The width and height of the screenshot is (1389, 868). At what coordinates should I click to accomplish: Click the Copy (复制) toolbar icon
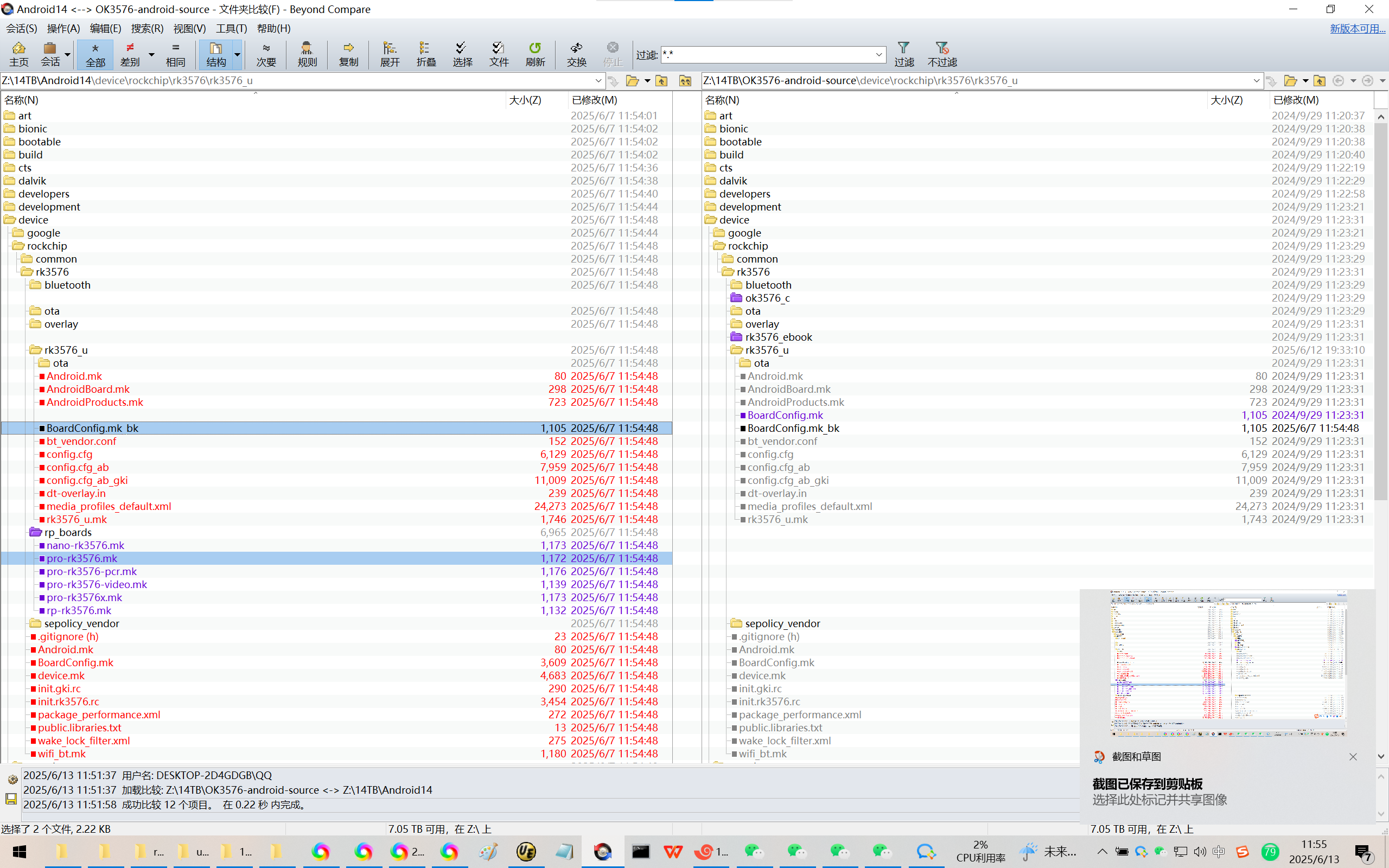coord(348,53)
